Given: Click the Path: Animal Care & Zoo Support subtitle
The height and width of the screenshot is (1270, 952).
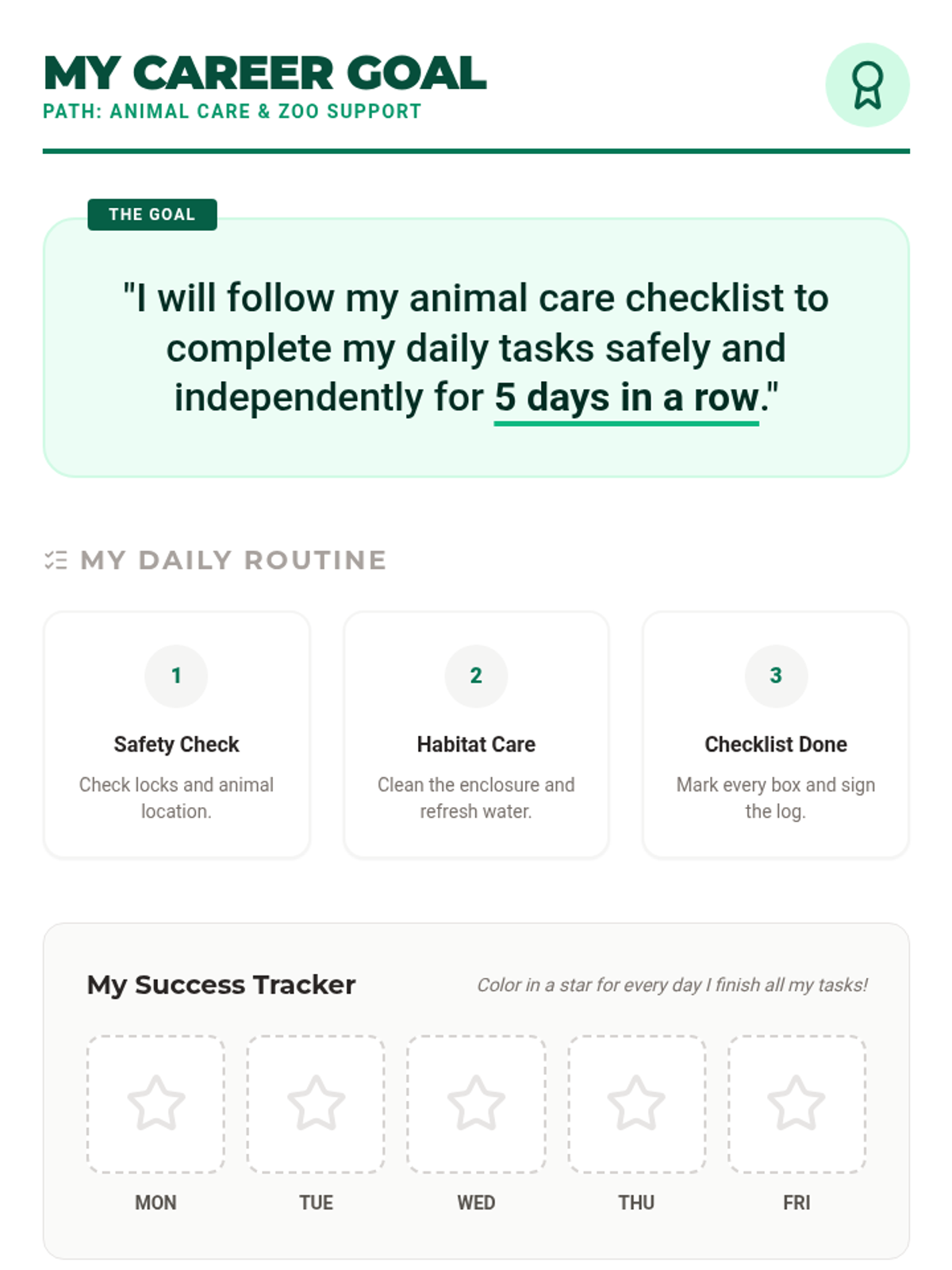Looking at the screenshot, I should click(x=232, y=111).
